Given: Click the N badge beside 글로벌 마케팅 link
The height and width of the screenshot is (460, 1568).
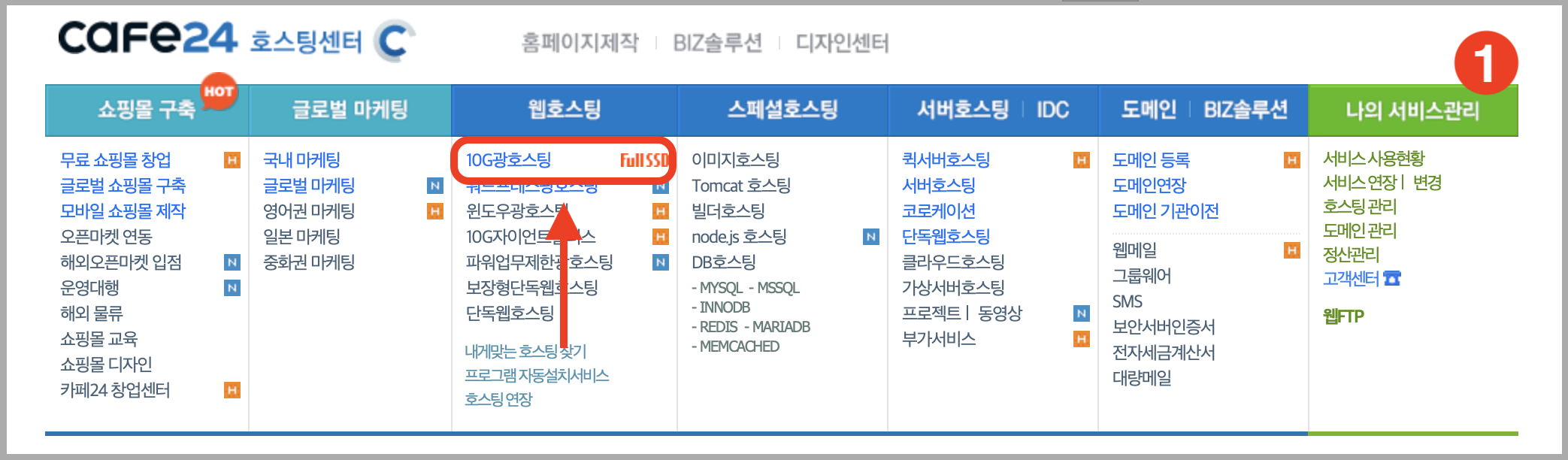Looking at the screenshot, I should point(434,186).
